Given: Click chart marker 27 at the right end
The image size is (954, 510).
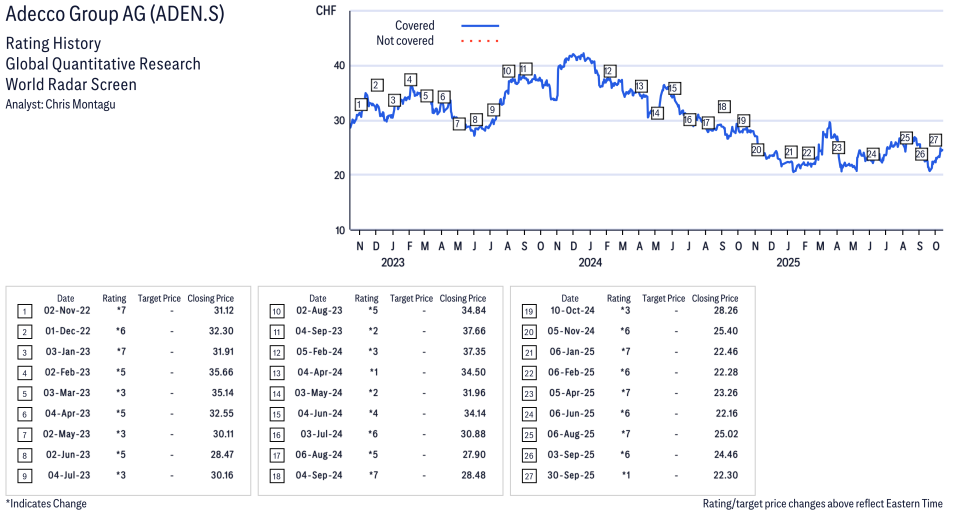Looking at the screenshot, I should pos(935,140).
